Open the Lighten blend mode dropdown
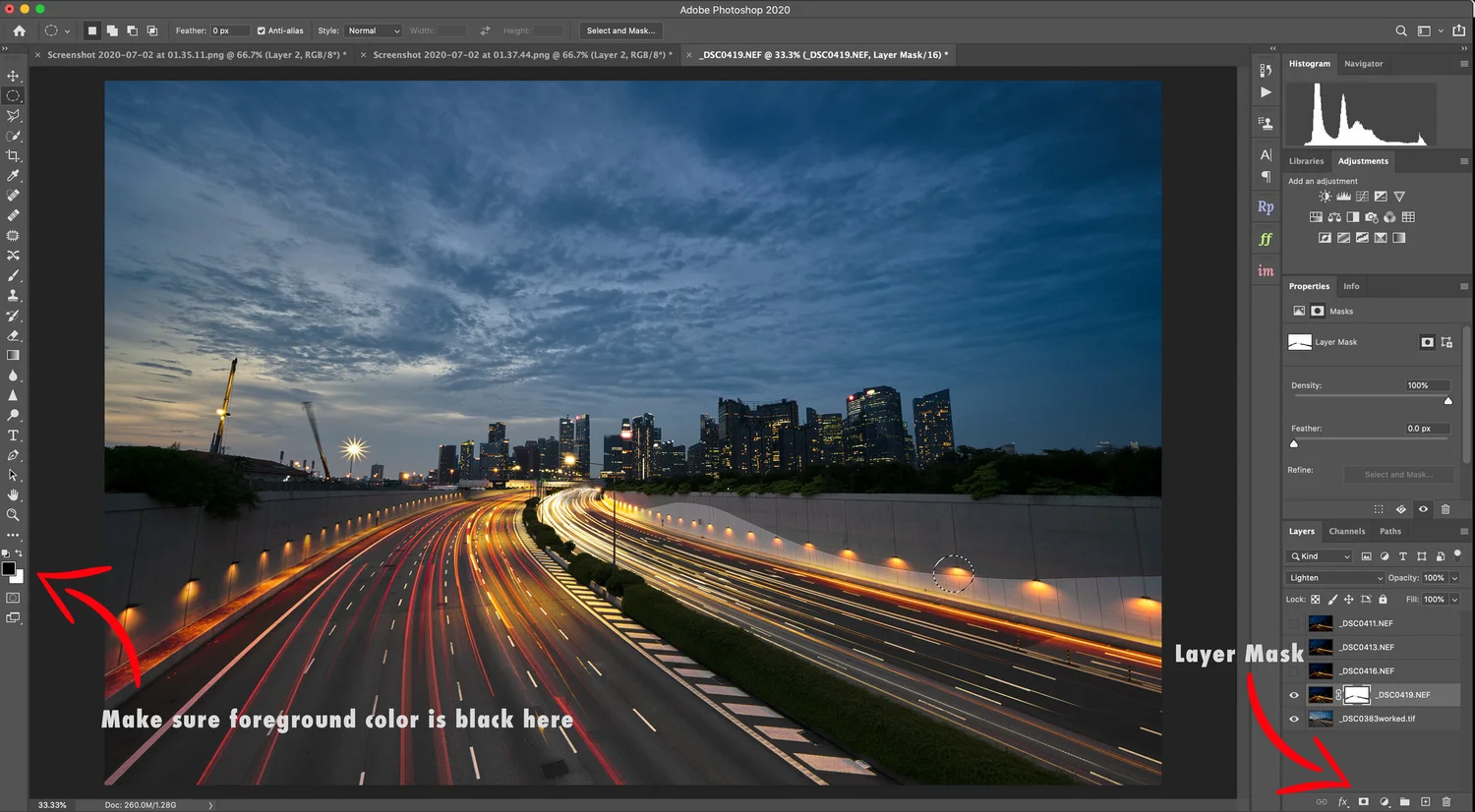Screen dimensions: 1475x812 coord(1334,578)
